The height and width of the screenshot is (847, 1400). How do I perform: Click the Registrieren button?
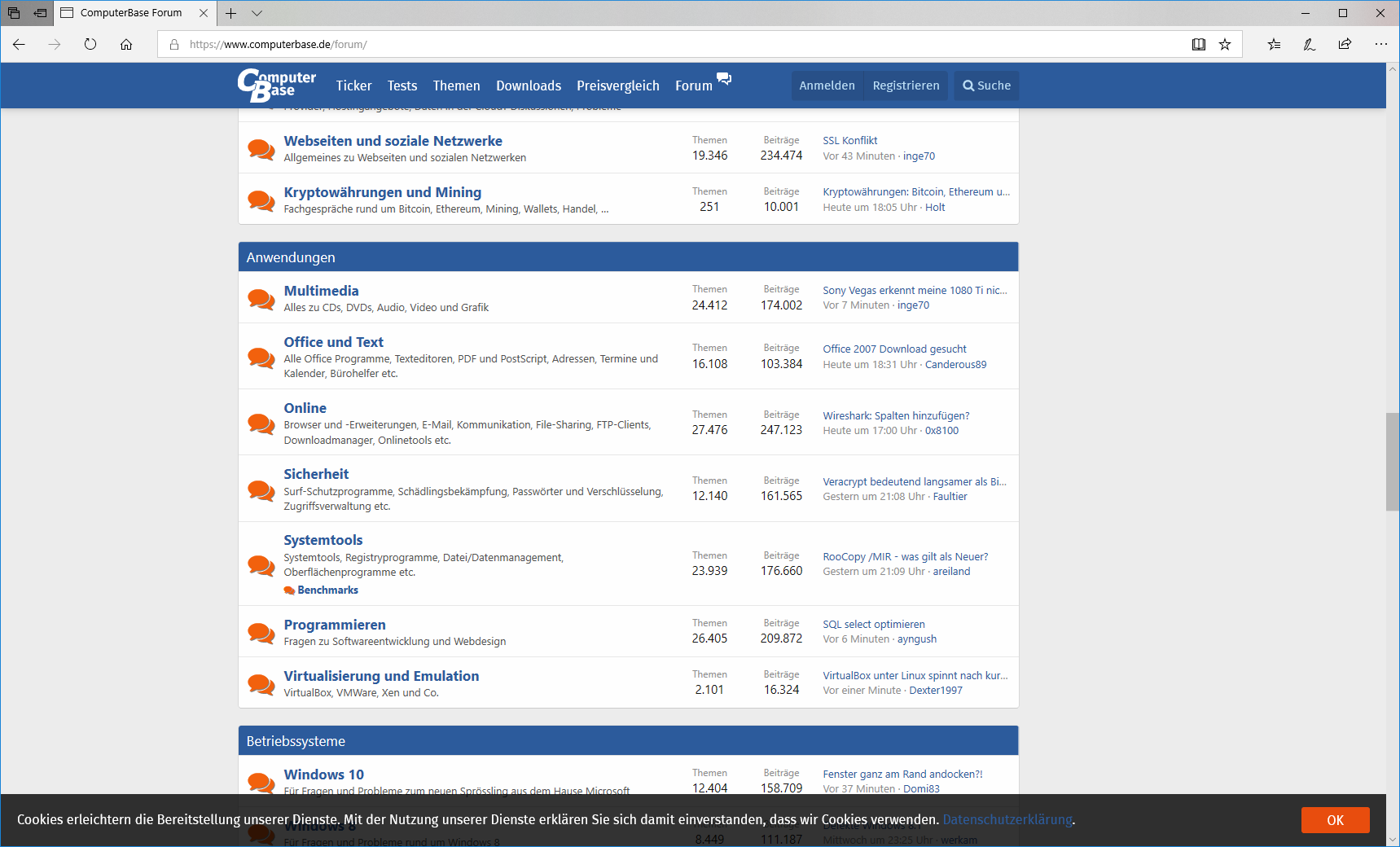906,86
